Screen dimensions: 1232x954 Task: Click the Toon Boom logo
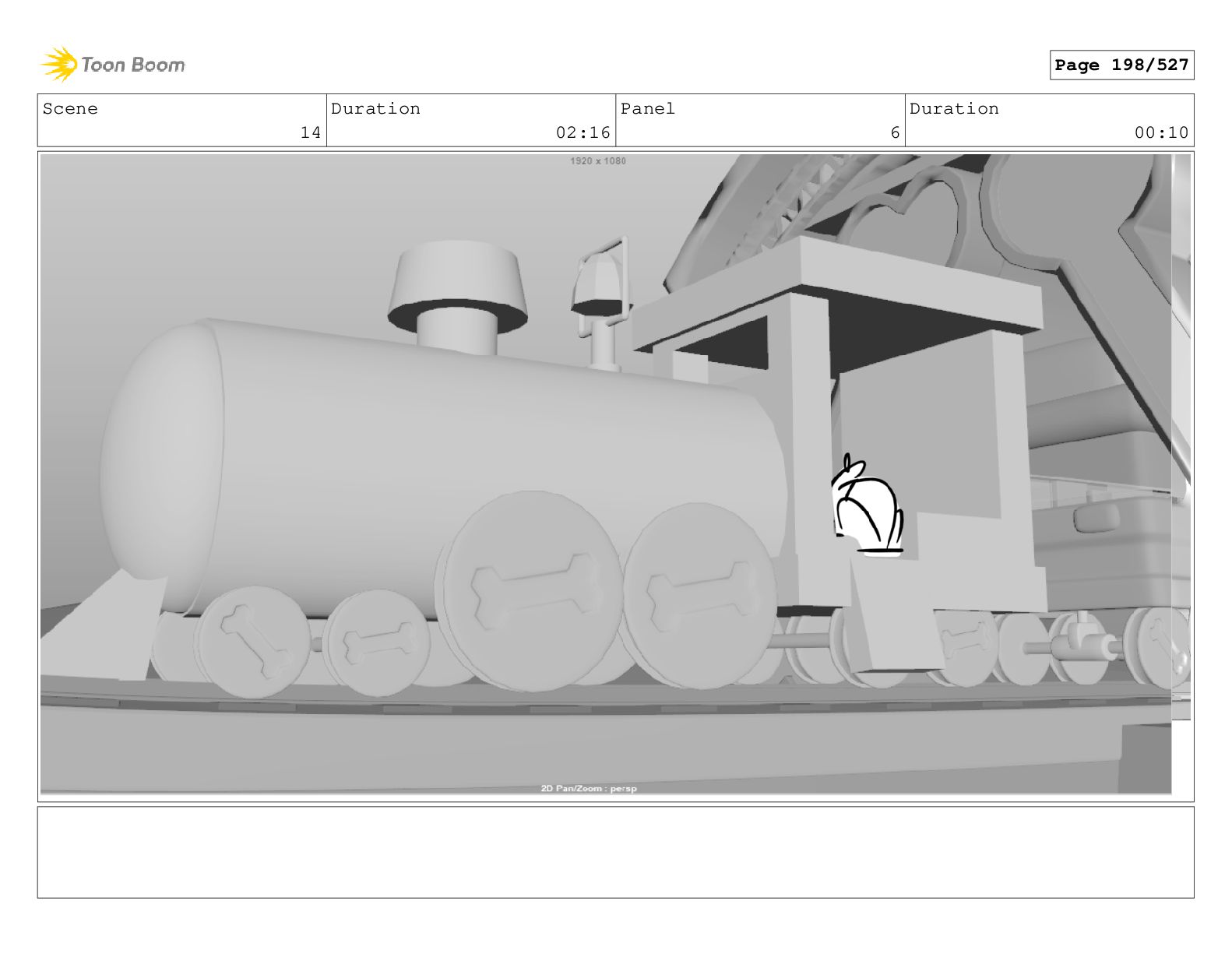(113, 65)
